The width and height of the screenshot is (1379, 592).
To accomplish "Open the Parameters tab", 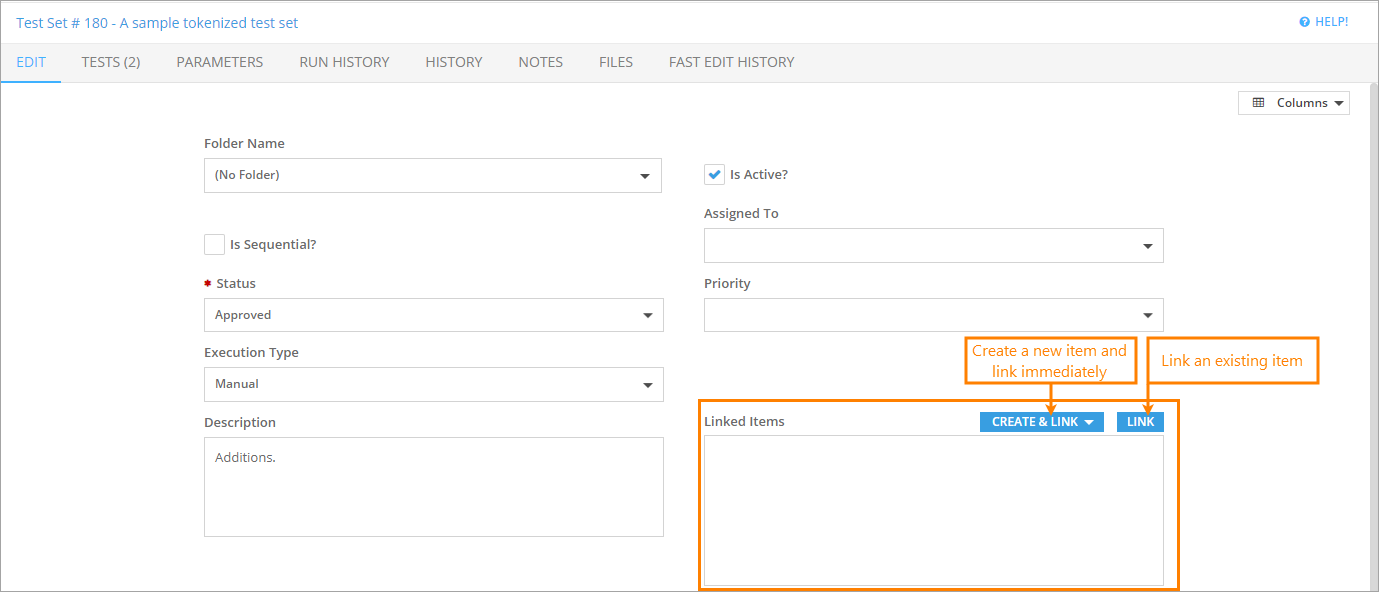I will (x=220, y=62).
